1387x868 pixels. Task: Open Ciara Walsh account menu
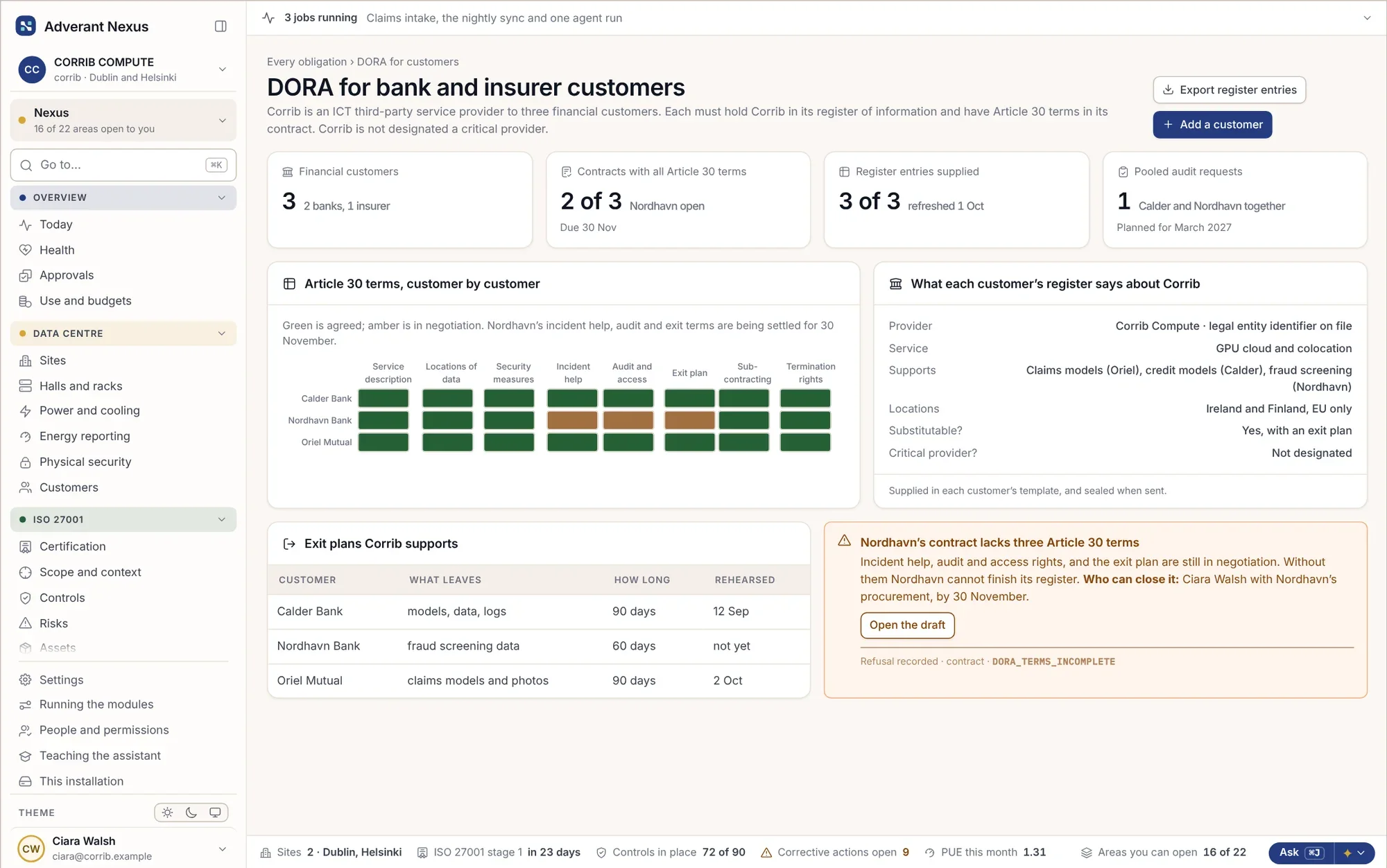(x=123, y=848)
